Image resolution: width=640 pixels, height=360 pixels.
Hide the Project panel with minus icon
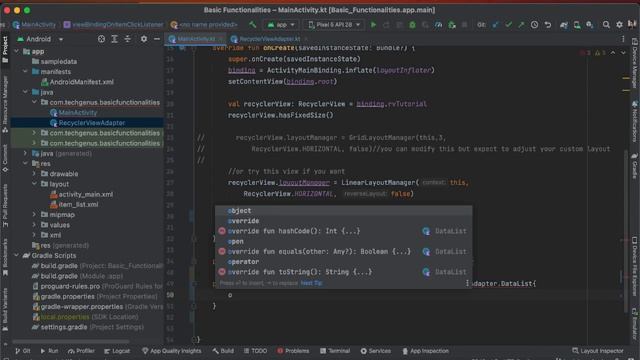tap(157, 39)
